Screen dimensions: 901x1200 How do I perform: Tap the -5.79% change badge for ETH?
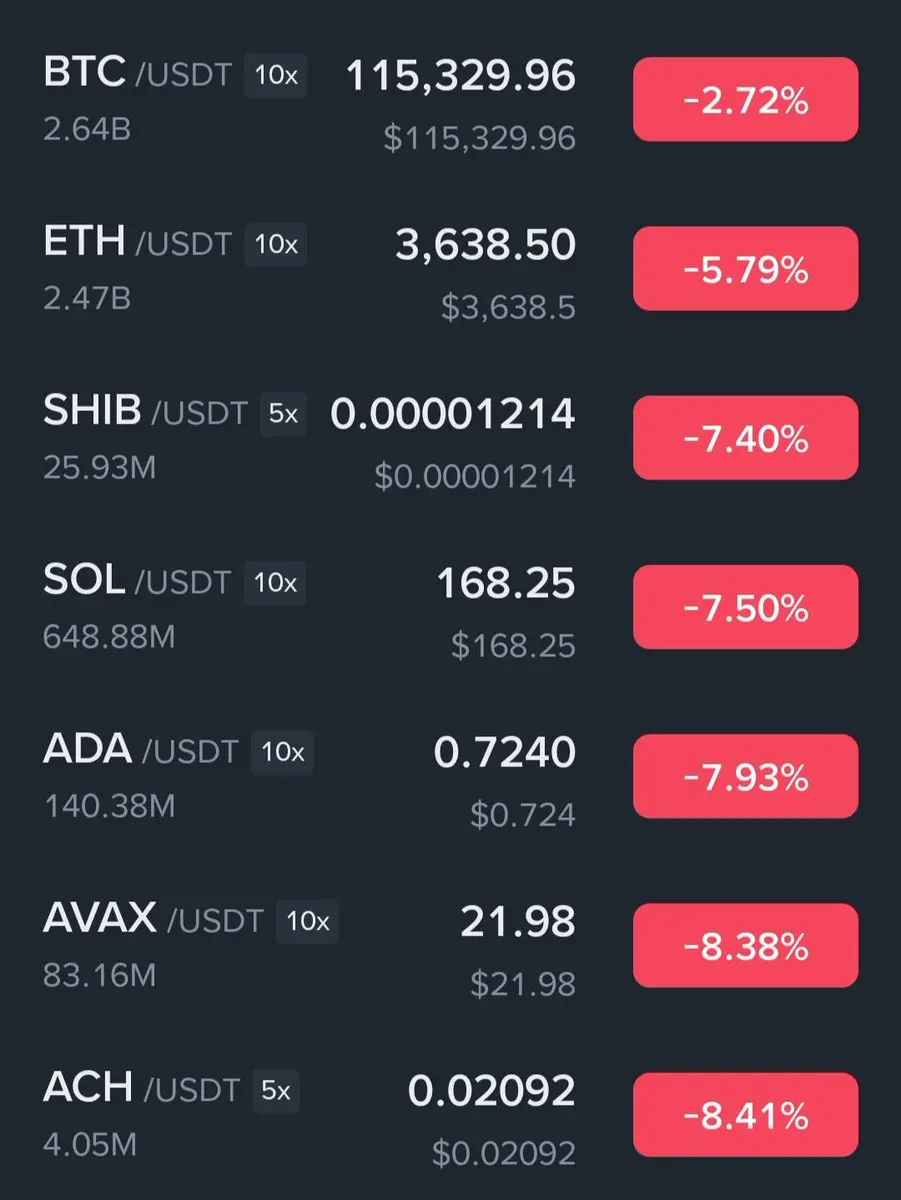(745, 269)
